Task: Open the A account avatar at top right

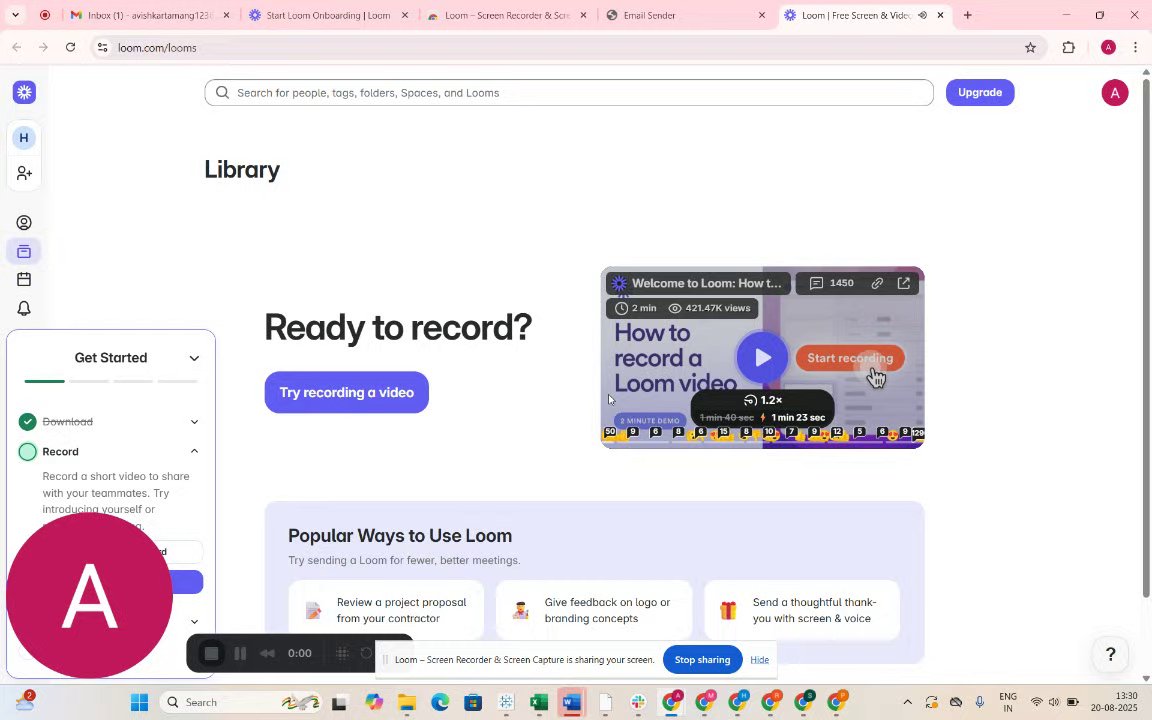Action: click(1115, 93)
